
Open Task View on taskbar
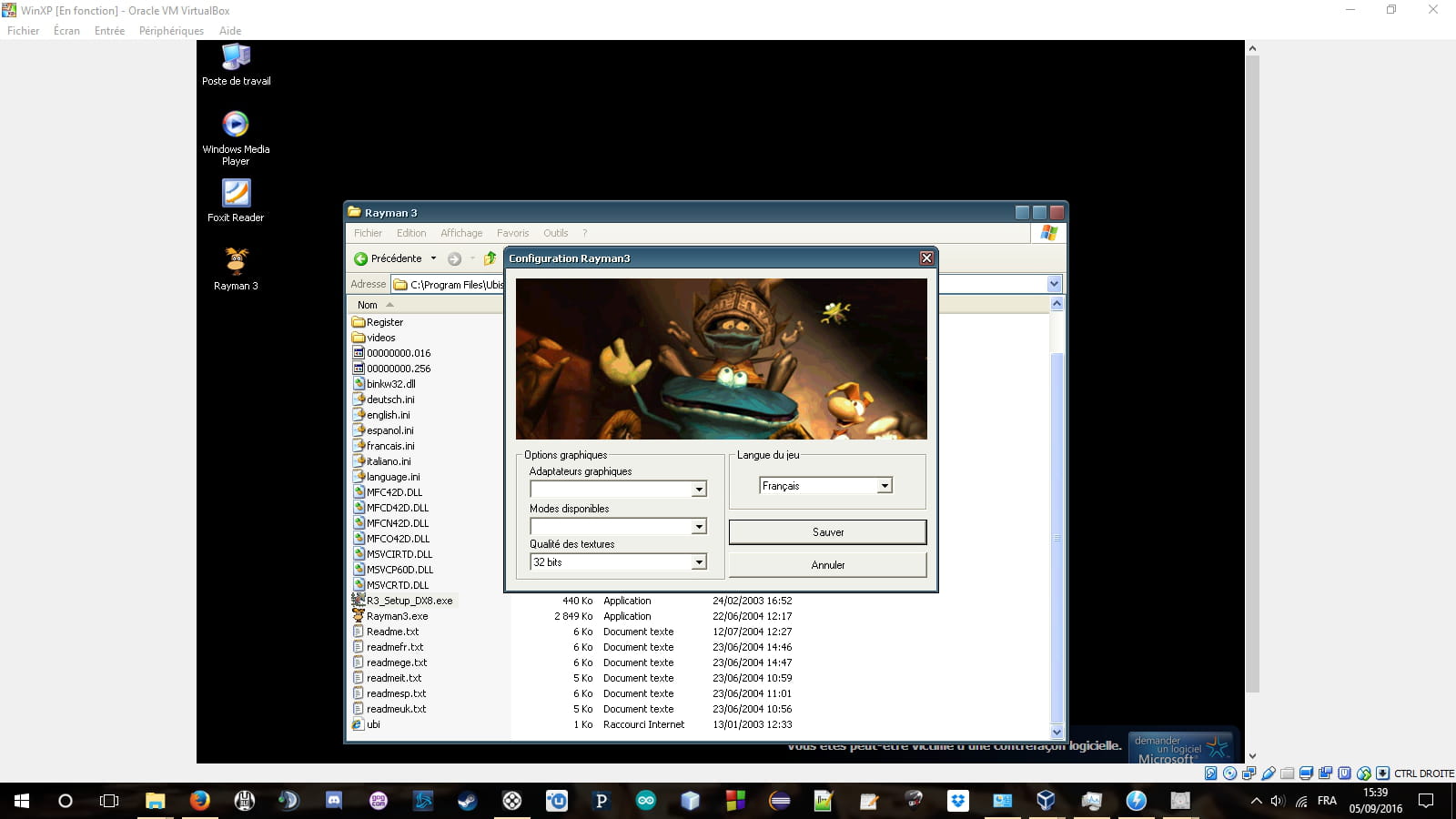tap(109, 801)
